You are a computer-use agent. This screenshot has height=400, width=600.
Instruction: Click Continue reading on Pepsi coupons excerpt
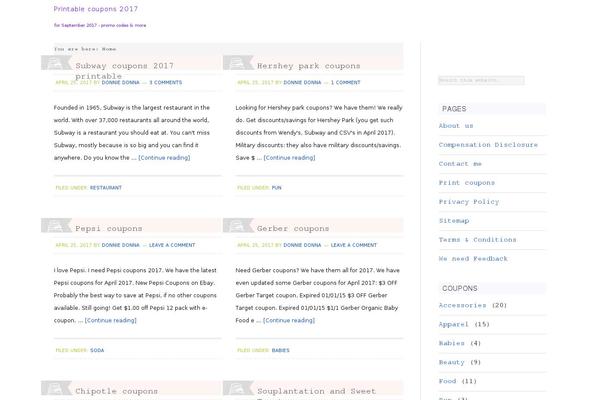111,320
